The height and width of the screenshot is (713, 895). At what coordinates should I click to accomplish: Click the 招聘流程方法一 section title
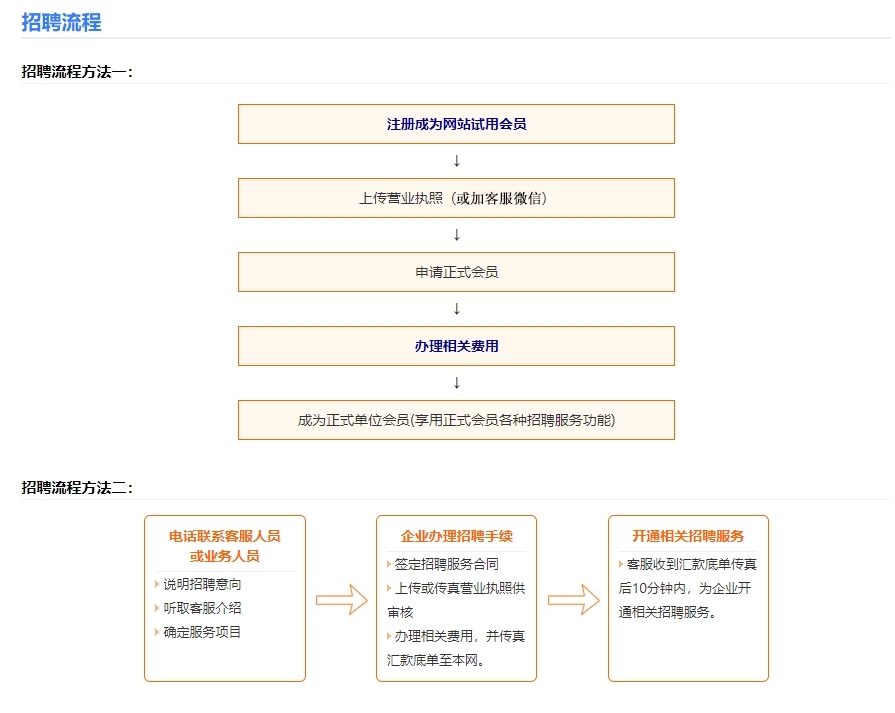pyautogui.click(x=77, y=72)
